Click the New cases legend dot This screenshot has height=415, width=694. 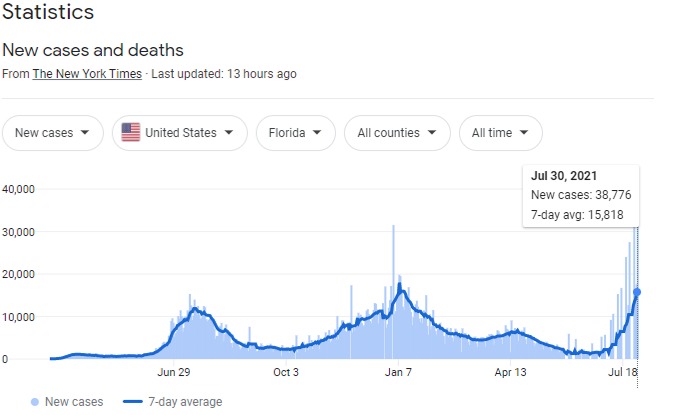tap(36, 402)
